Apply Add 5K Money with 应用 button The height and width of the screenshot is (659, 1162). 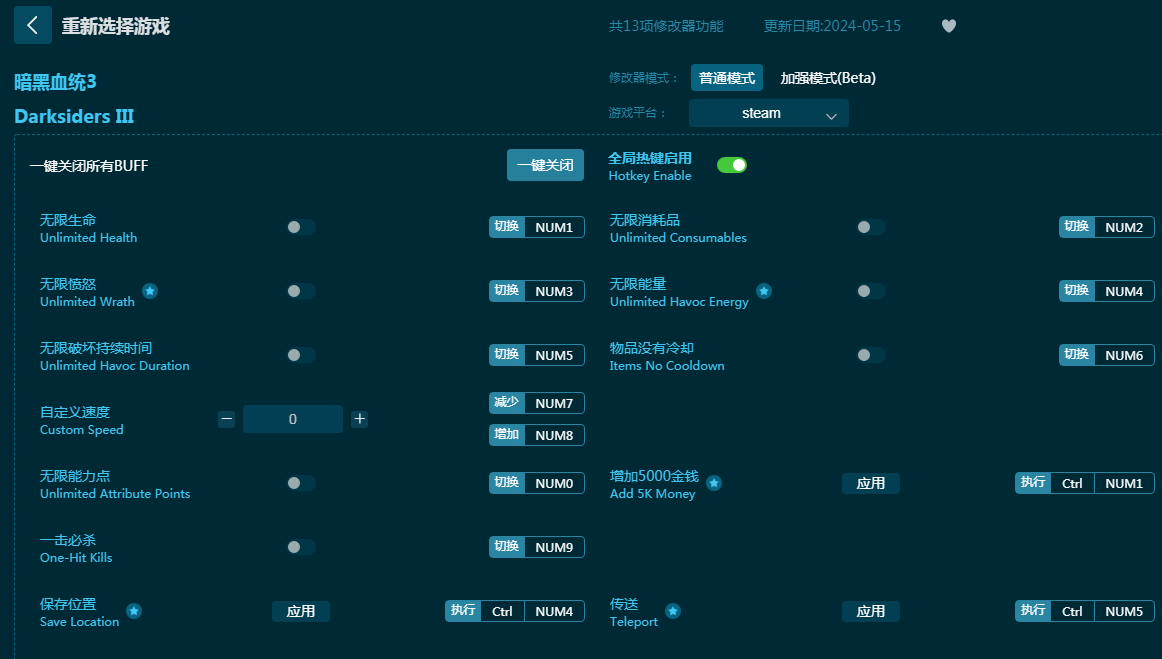click(x=871, y=483)
